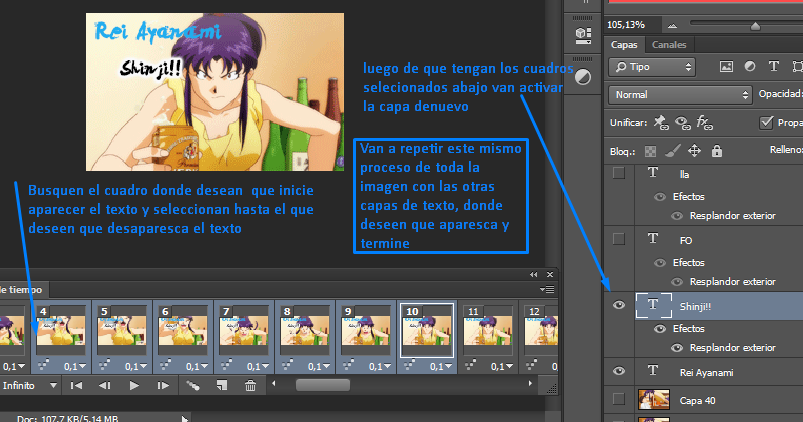Click the T icon of the lla layer
Image resolution: width=803 pixels, height=422 pixels.
point(653,173)
